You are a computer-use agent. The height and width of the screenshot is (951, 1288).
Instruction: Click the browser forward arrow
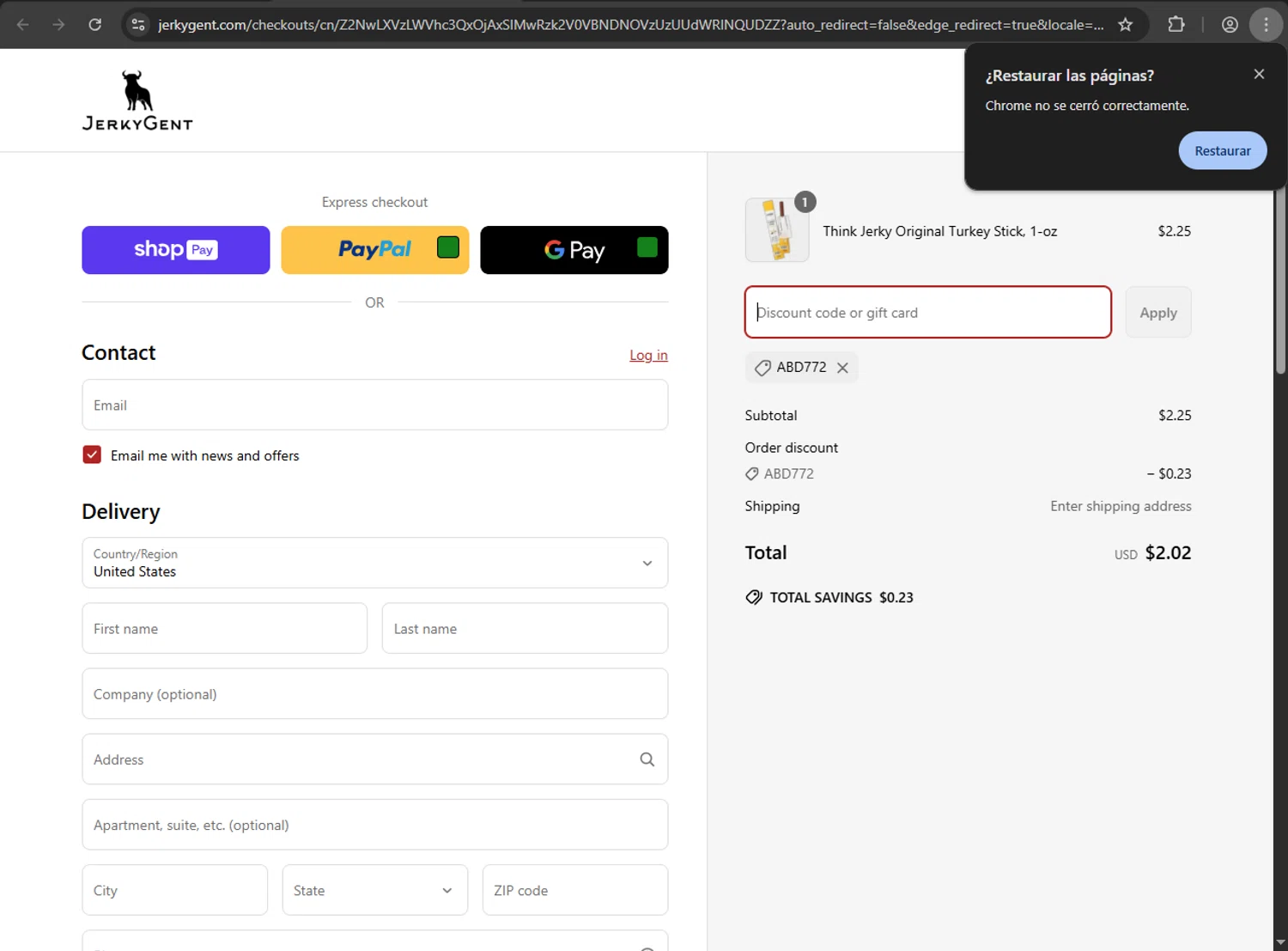(x=58, y=24)
